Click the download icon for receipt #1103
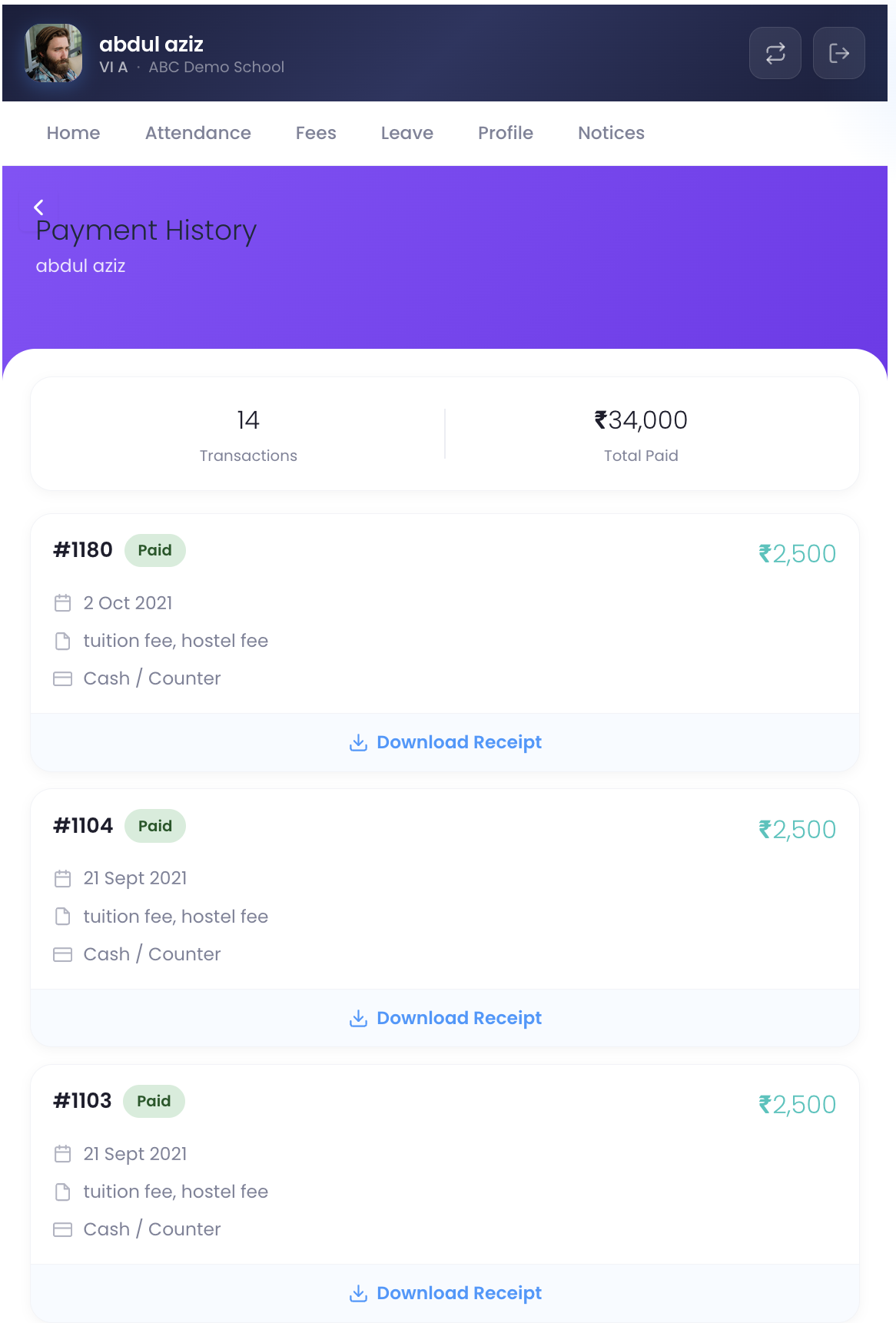The width and height of the screenshot is (896, 1323). tap(359, 1293)
